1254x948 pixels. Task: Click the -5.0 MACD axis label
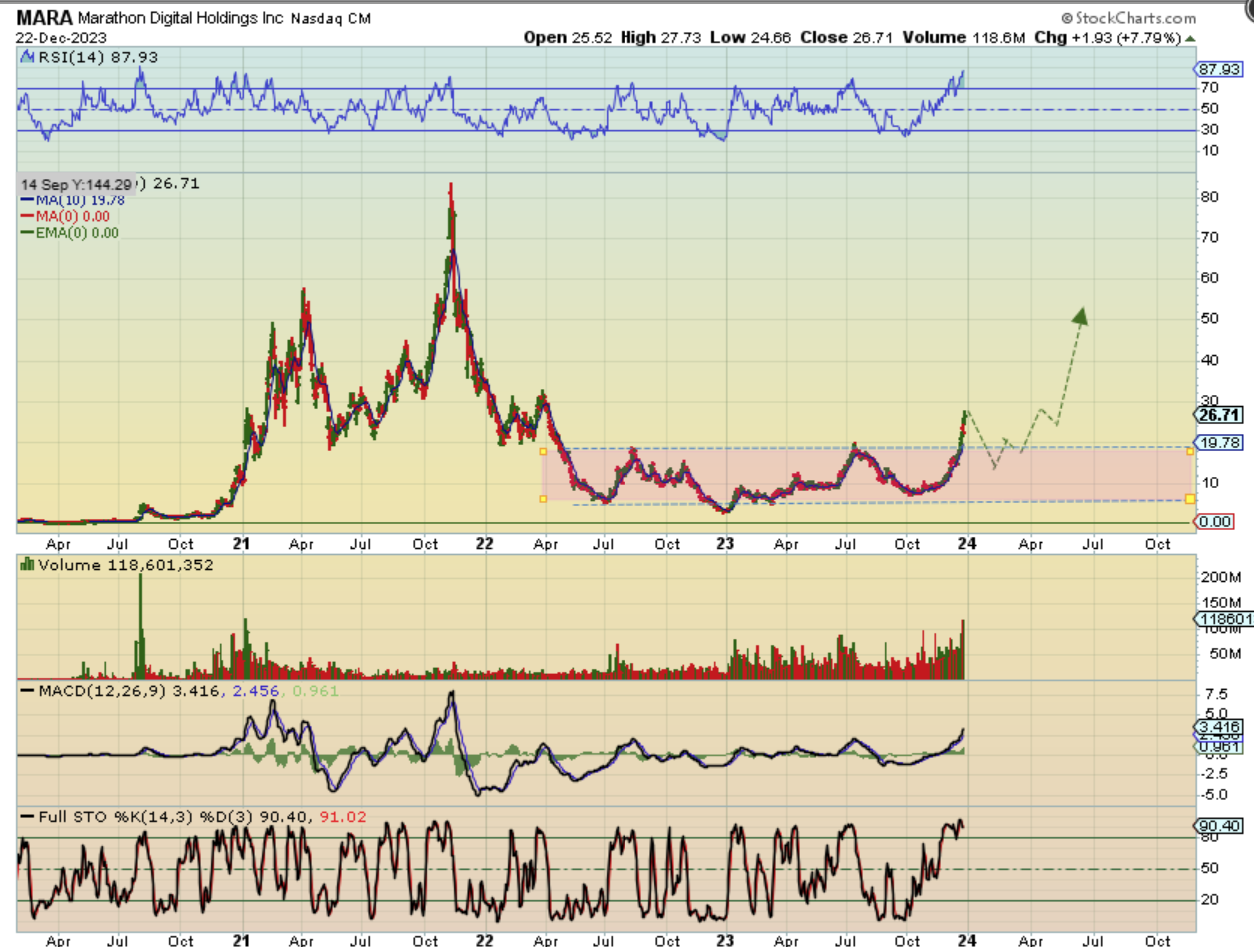1212,795
